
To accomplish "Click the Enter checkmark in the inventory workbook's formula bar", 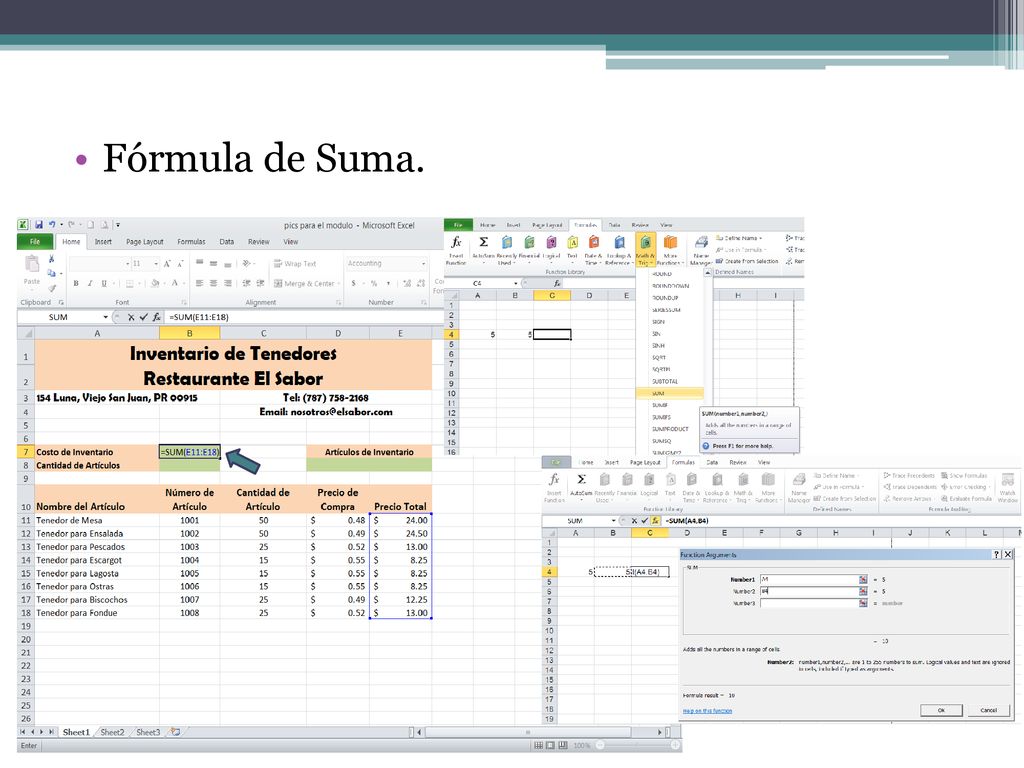I will 144,317.
